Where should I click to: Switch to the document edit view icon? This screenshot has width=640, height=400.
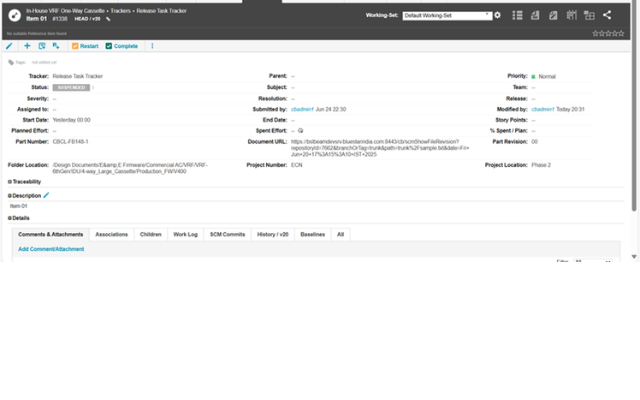point(553,16)
